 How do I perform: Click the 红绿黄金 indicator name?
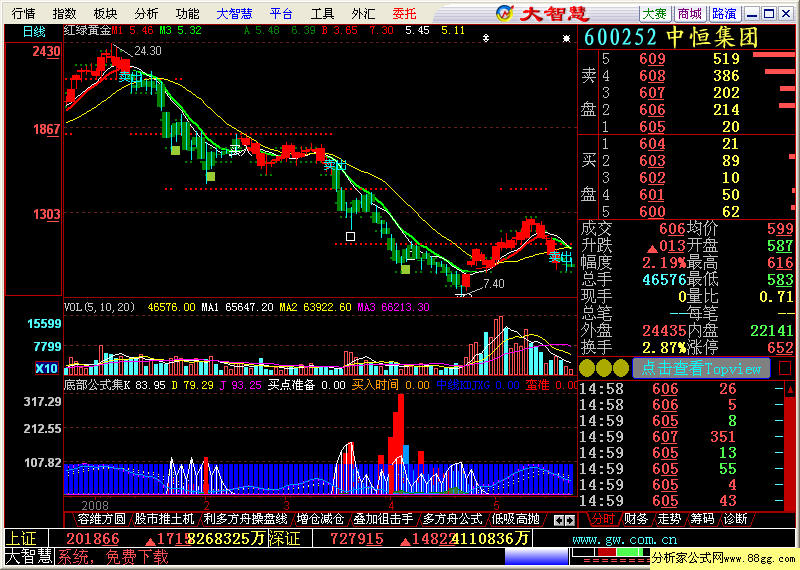[87, 31]
